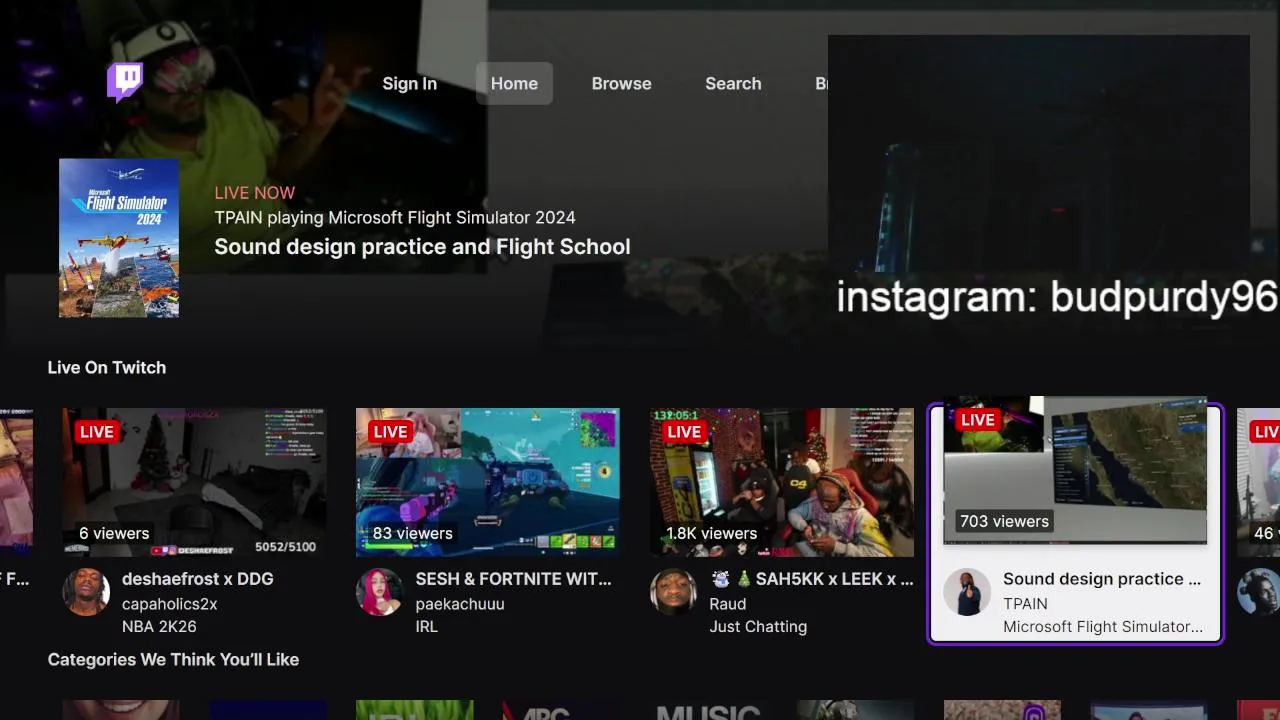
Task: Click the LIVE badge on paekachuuu stream
Action: (390, 432)
